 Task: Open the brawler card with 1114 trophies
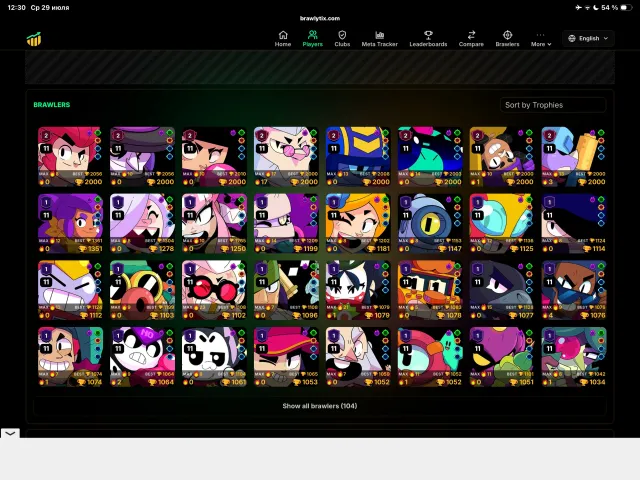574,223
